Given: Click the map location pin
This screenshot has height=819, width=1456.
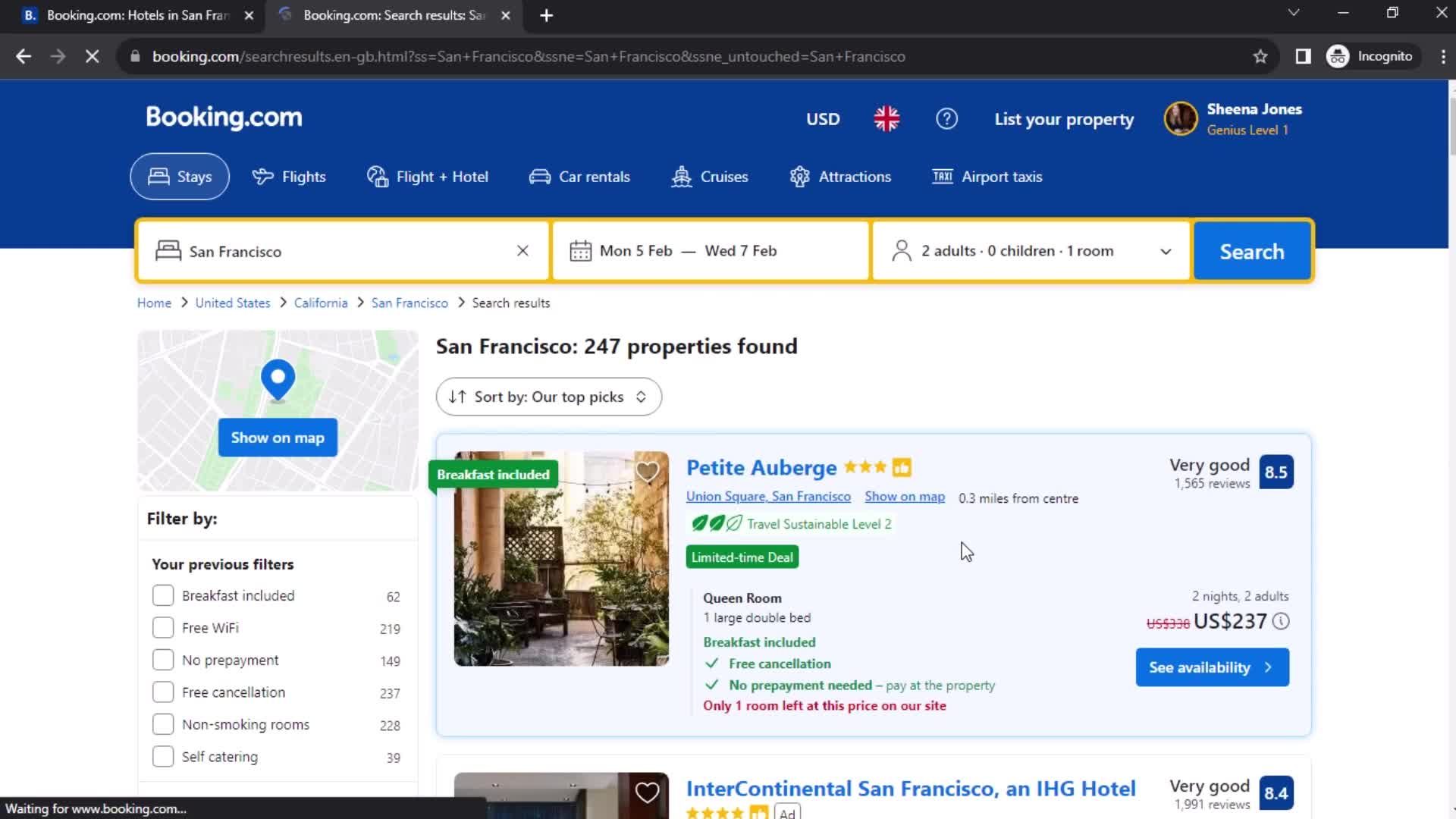Looking at the screenshot, I should (278, 381).
